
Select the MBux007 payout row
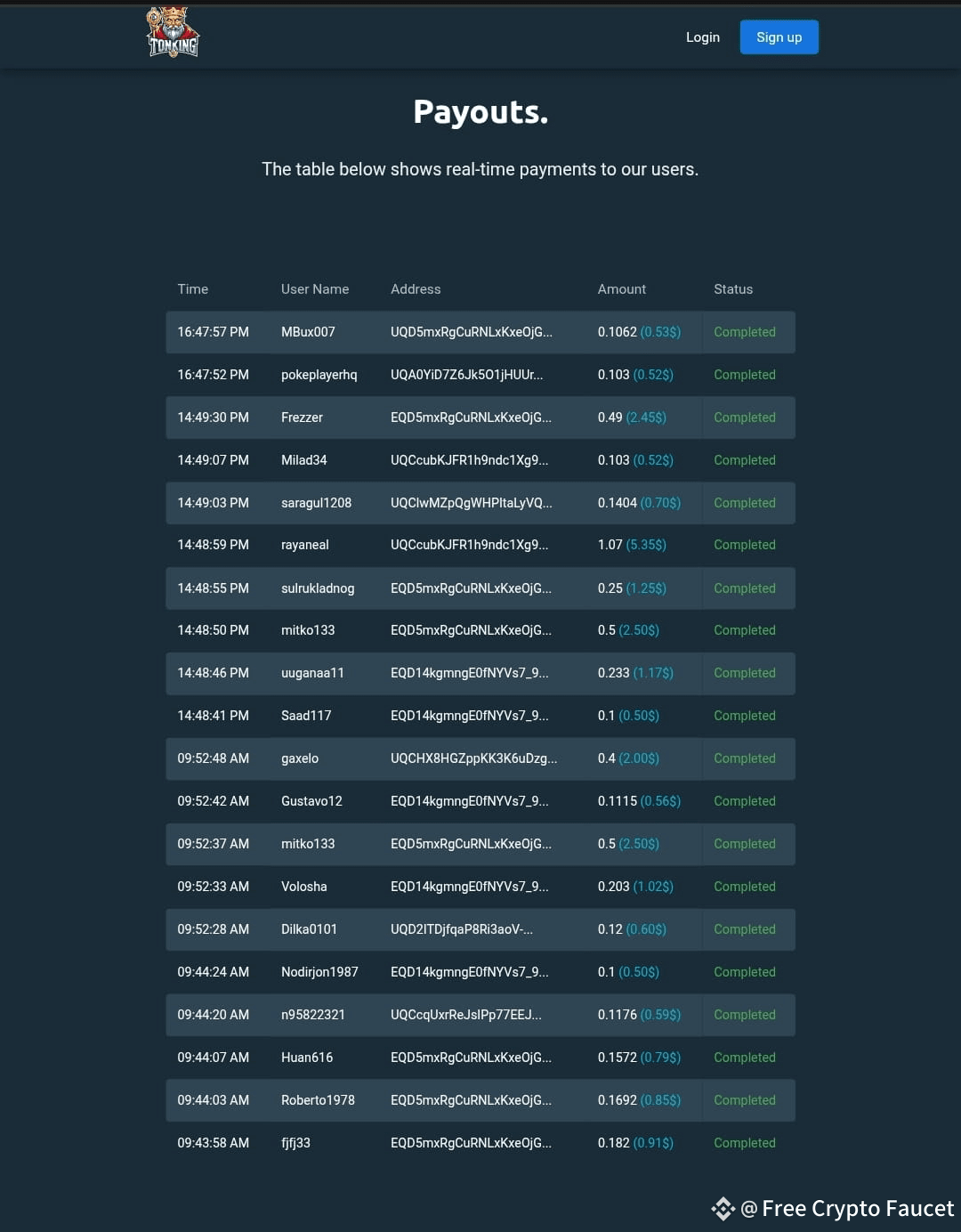pyautogui.click(x=480, y=332)
